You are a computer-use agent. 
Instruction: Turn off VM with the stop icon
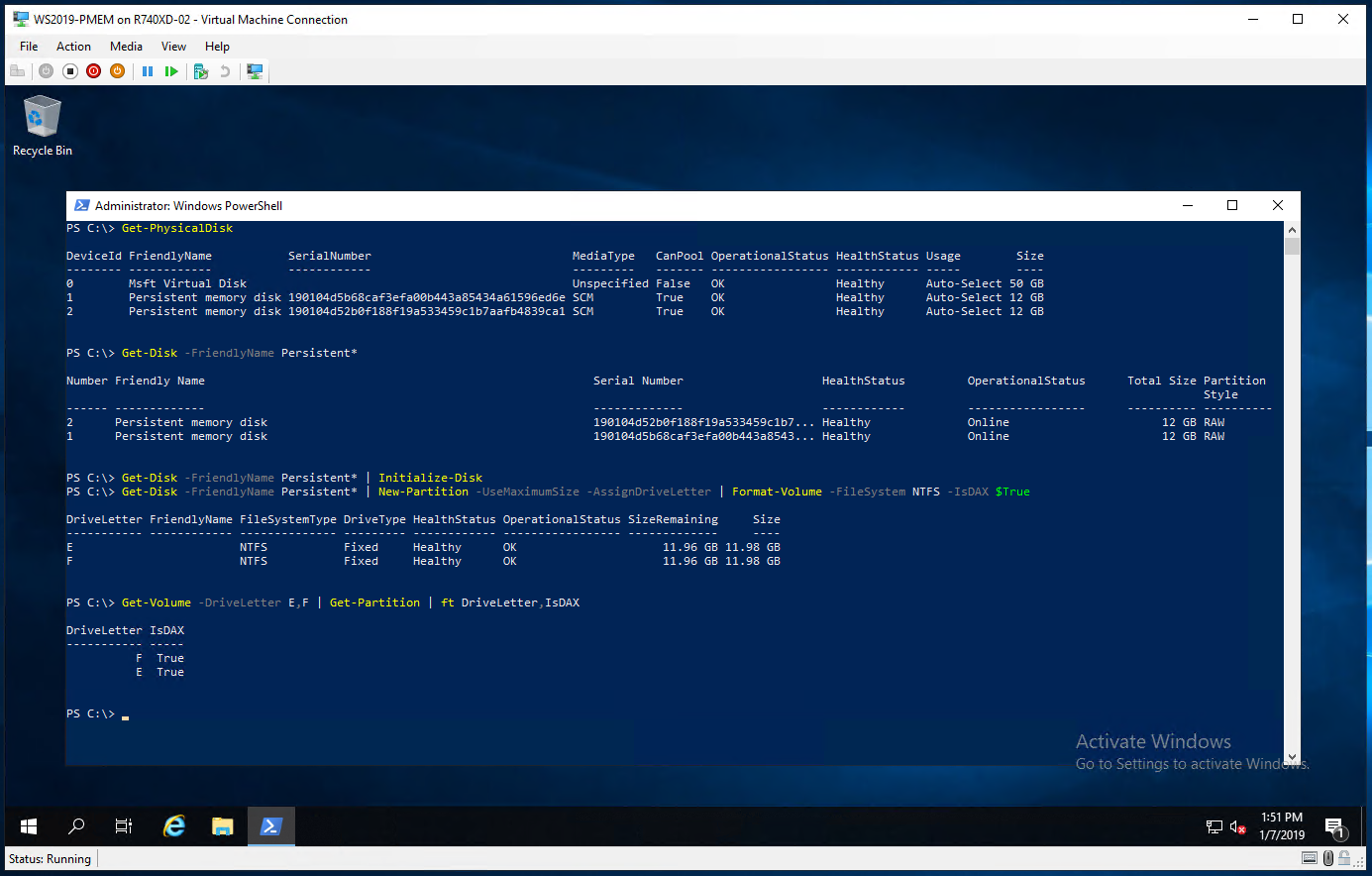[x=70, y=71]
